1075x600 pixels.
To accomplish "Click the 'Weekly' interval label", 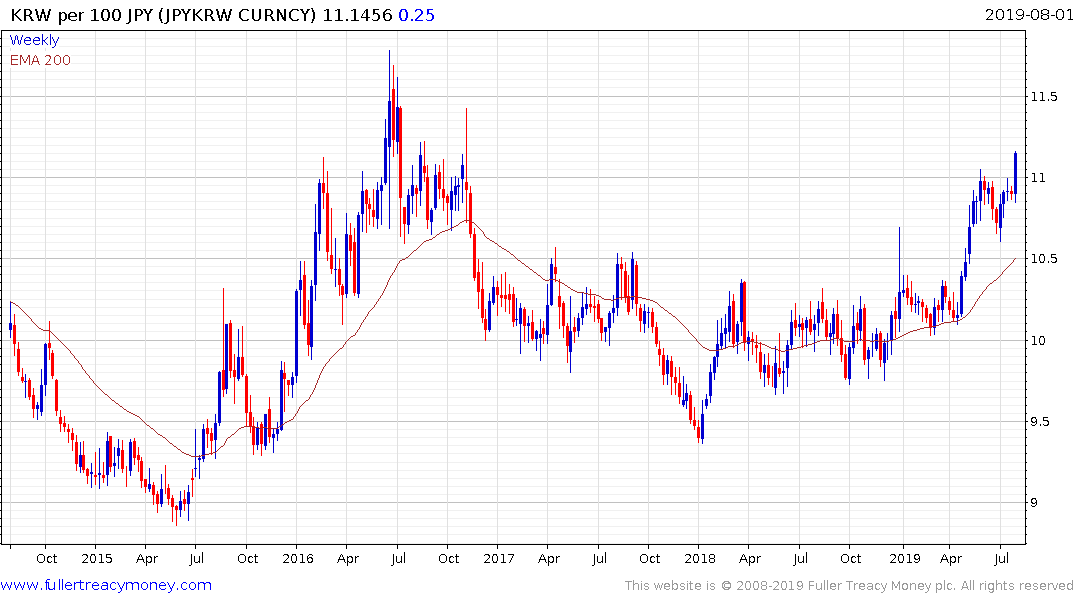I will coord(34,40).
